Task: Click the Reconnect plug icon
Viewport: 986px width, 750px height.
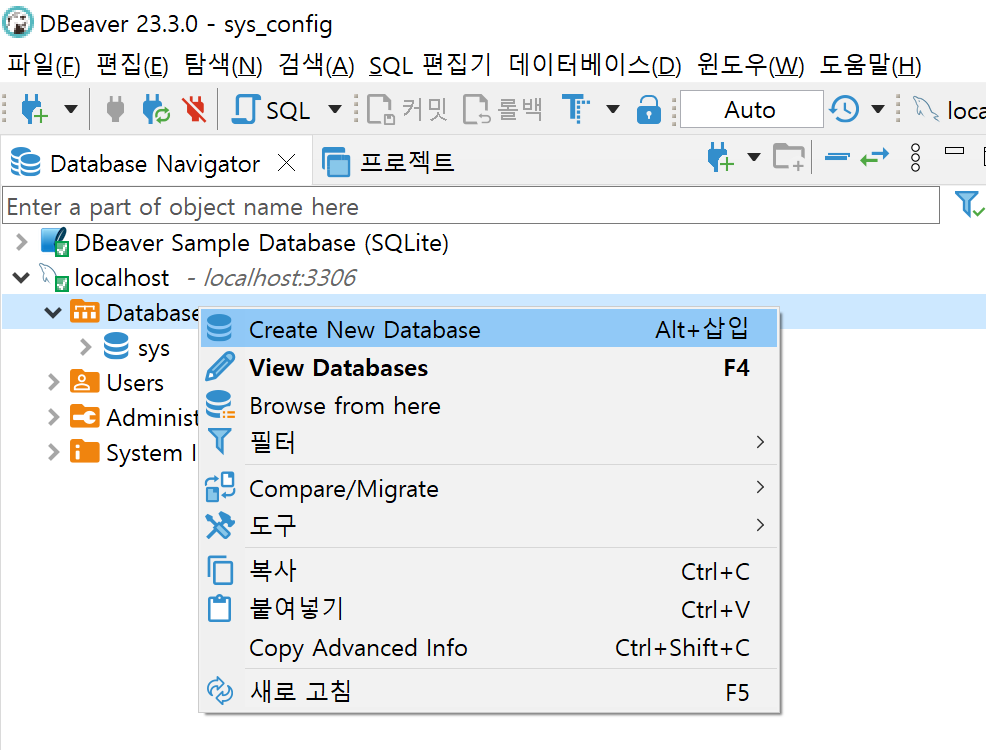Action: pyautogui.click(x=155, y=109)
